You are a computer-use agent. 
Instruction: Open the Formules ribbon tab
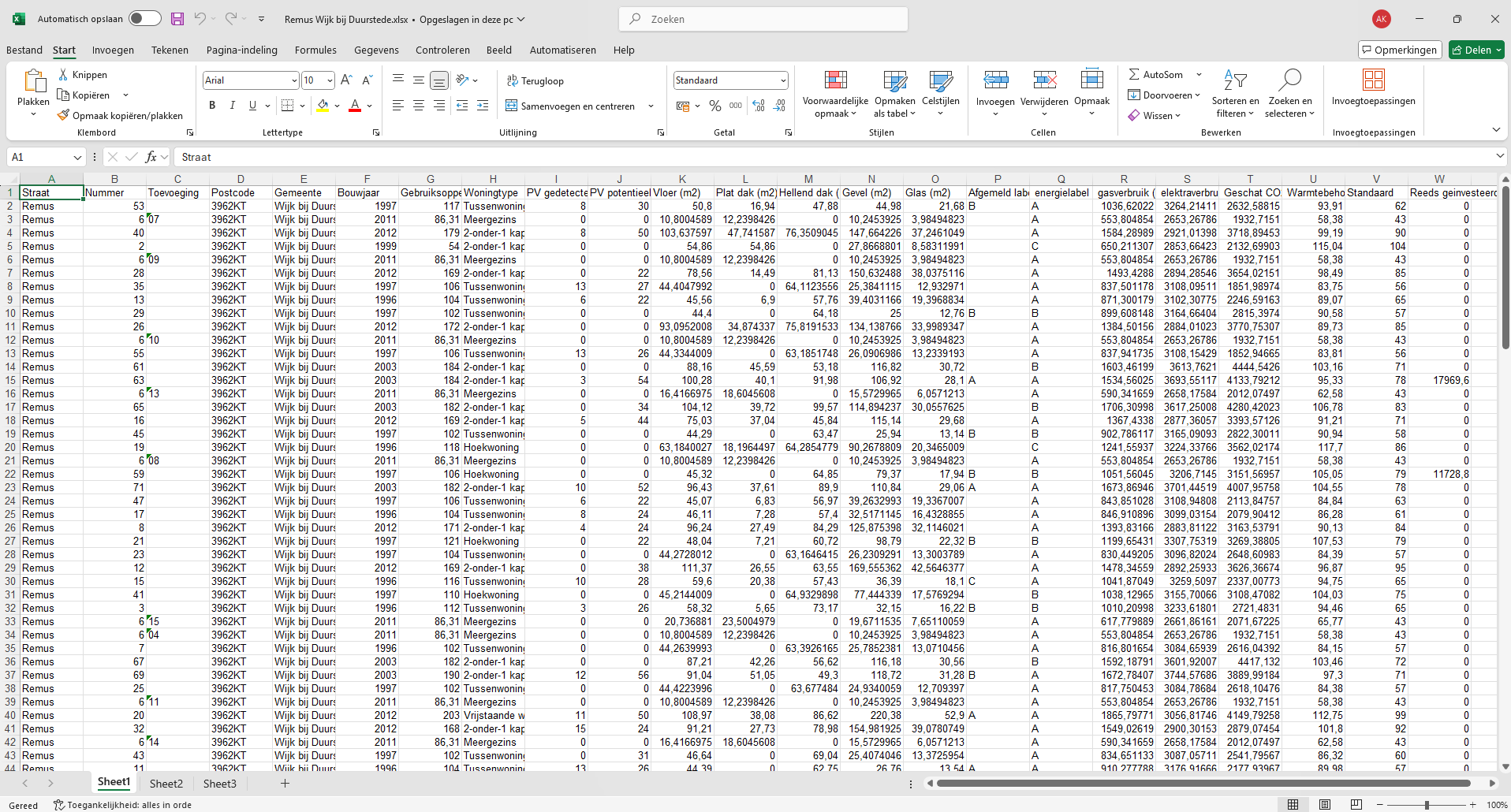(x=315, y=50)
